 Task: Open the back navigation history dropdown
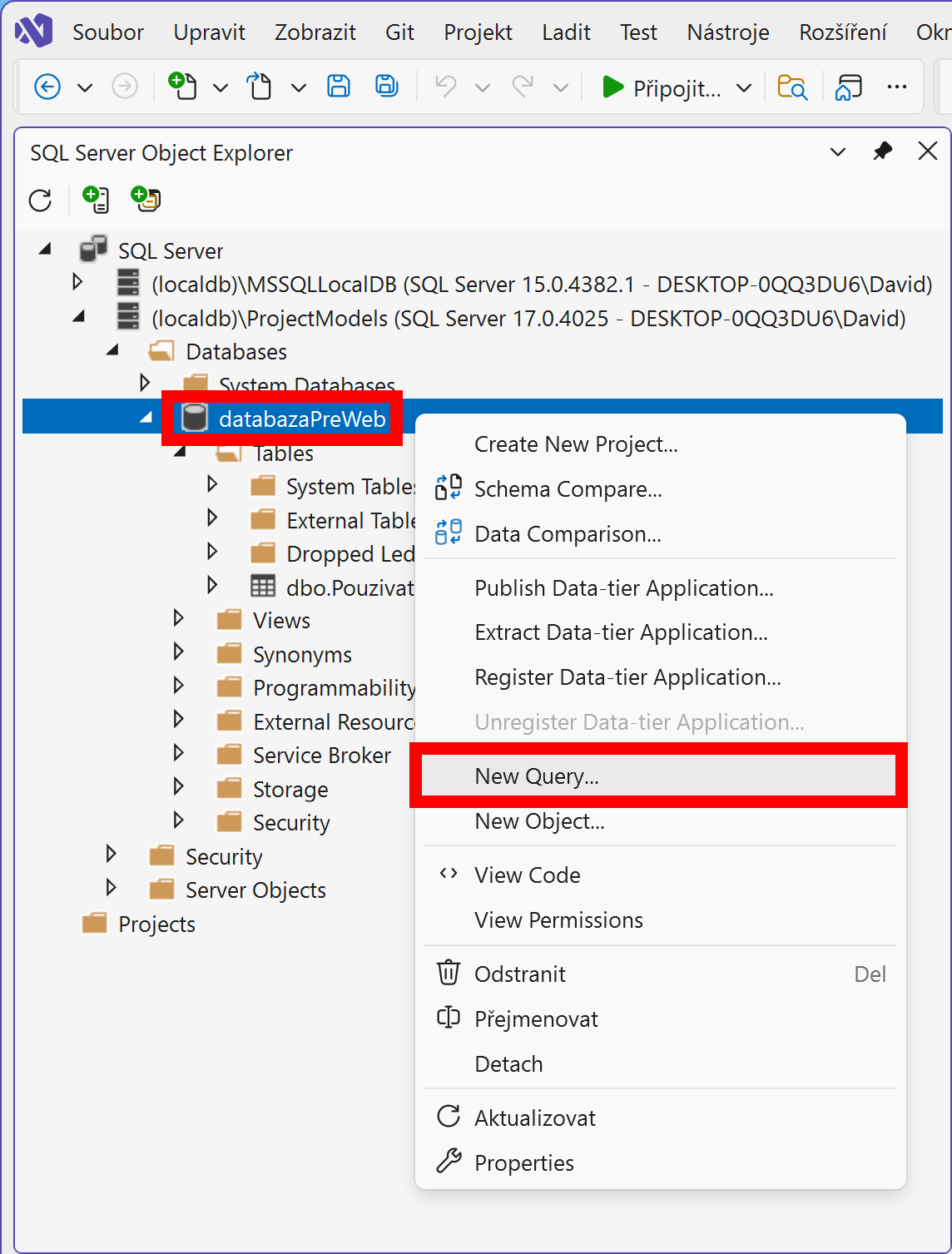click(x=85, y=87)
